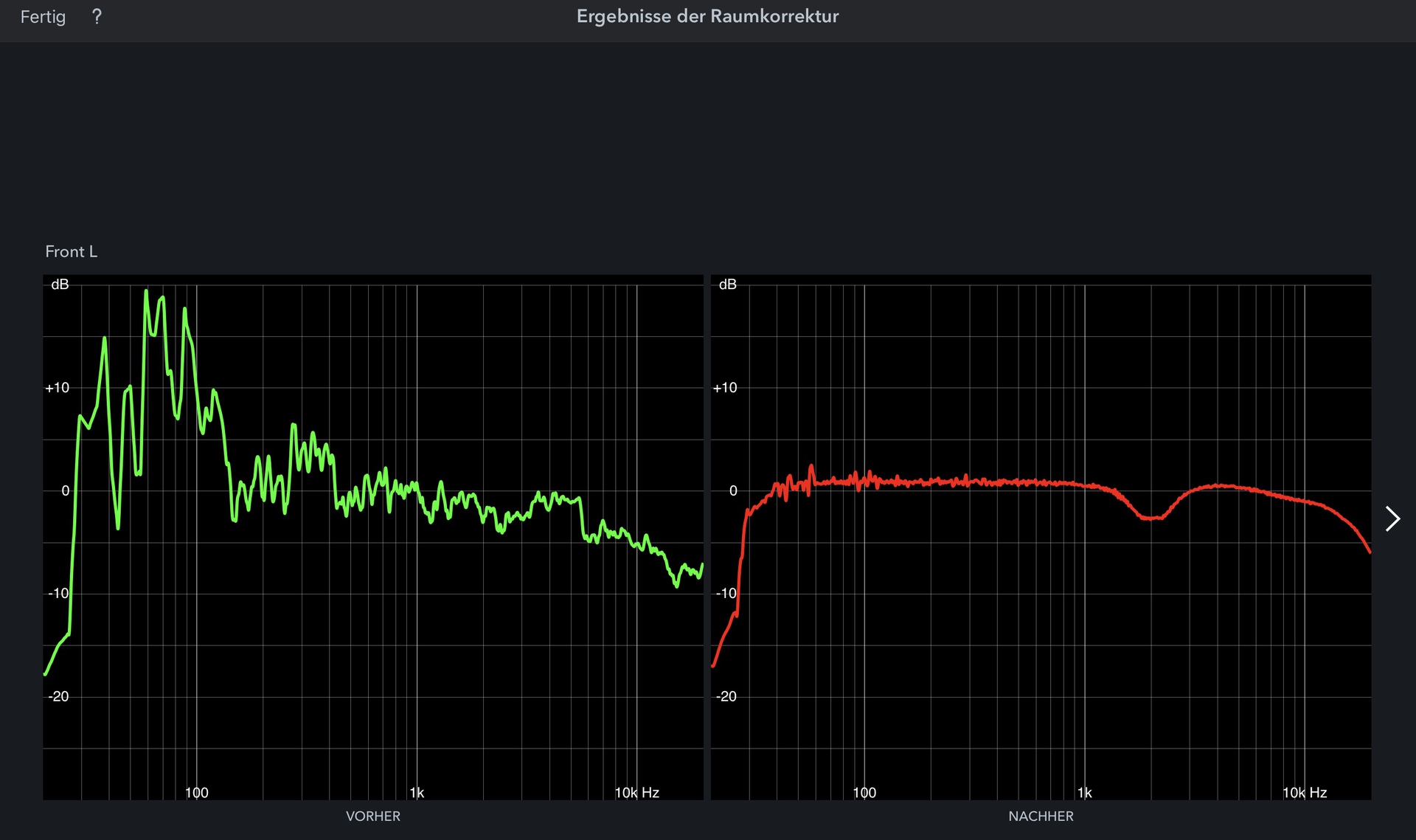The width and height of the screenshot is (1416, 840).
Task: Go to next speaker with right chevron
Action: 1392,518
